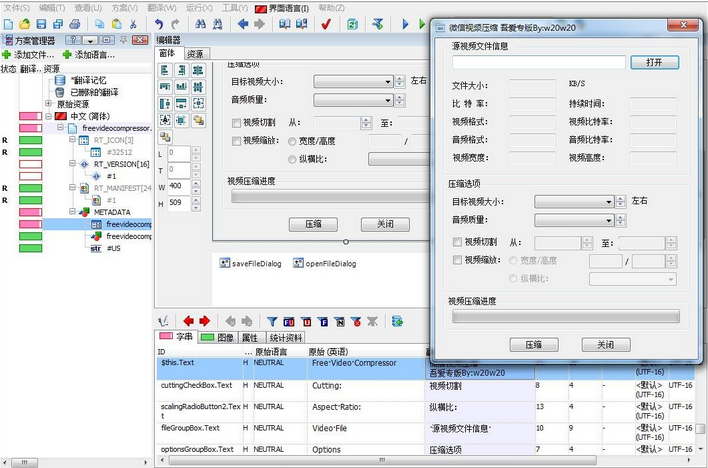Click the Find binoculars icon
708x468 pixels.
pos(200,24)
